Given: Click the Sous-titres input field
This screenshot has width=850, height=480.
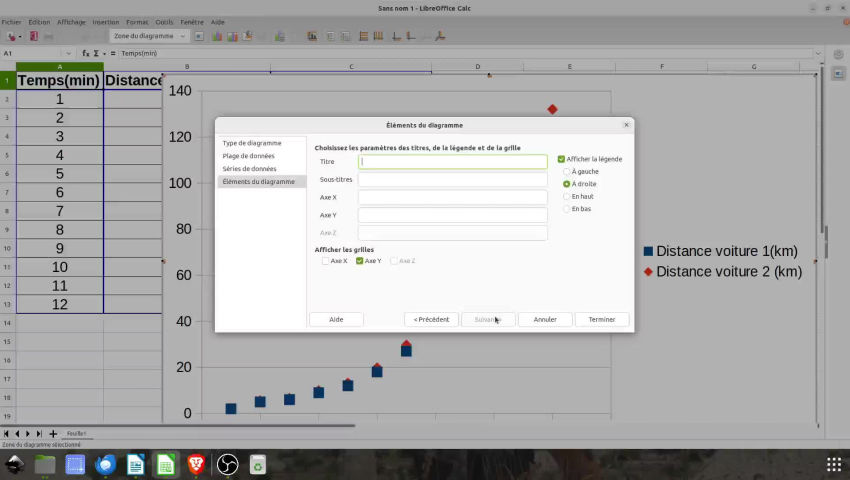Looking at the screenshot, I should pos(452,180).
